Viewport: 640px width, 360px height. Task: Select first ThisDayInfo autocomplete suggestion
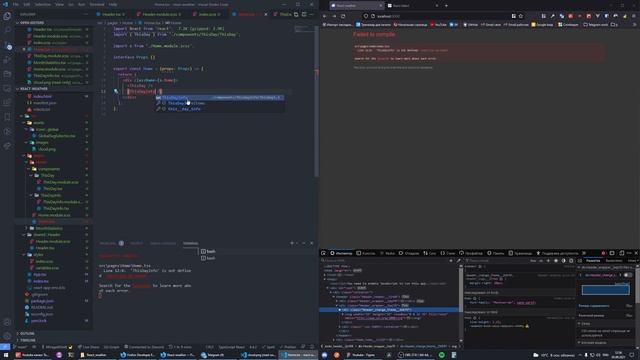220,98
